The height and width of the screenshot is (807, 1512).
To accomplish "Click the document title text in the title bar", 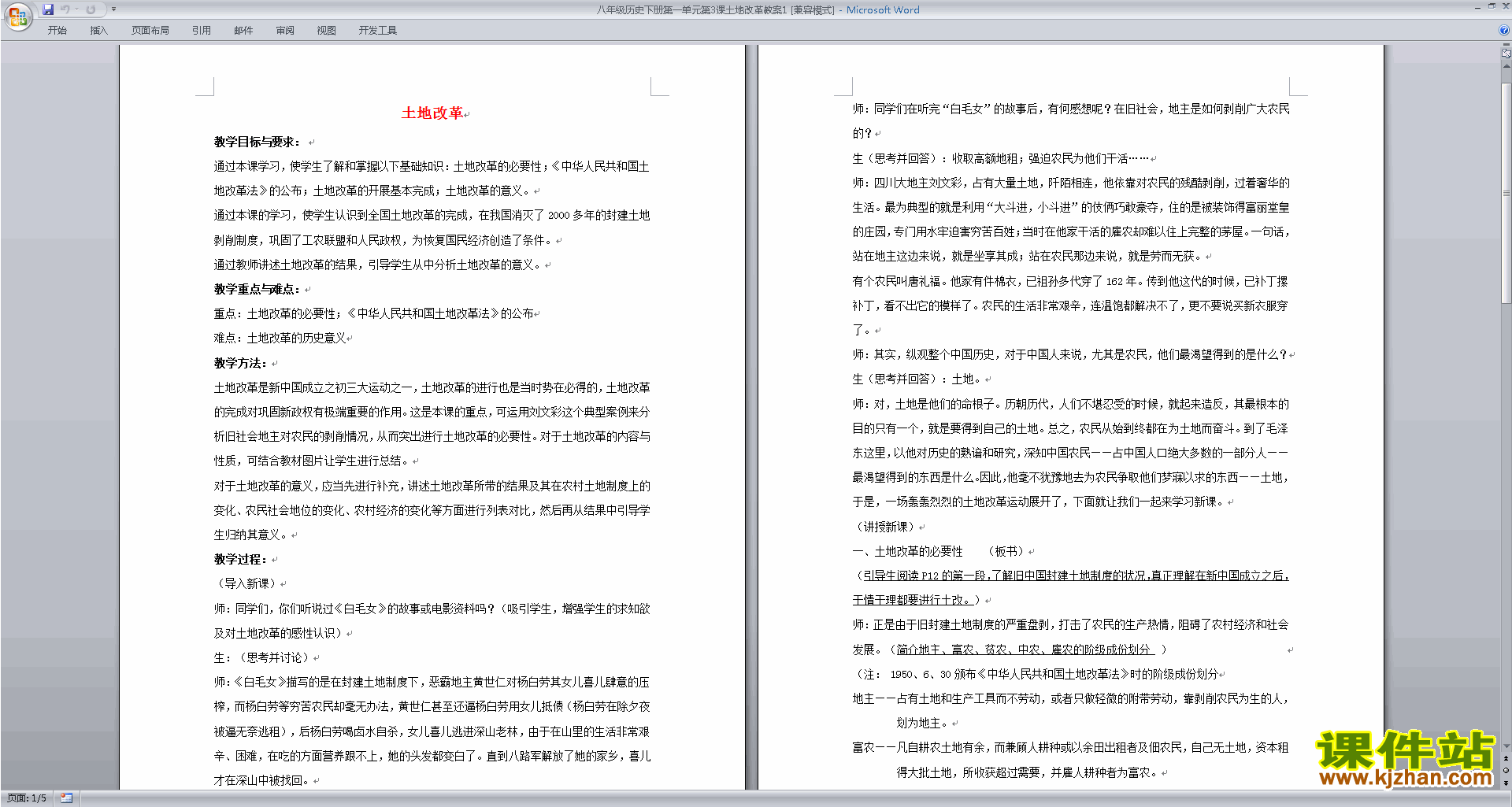I will tap(758, 10).
